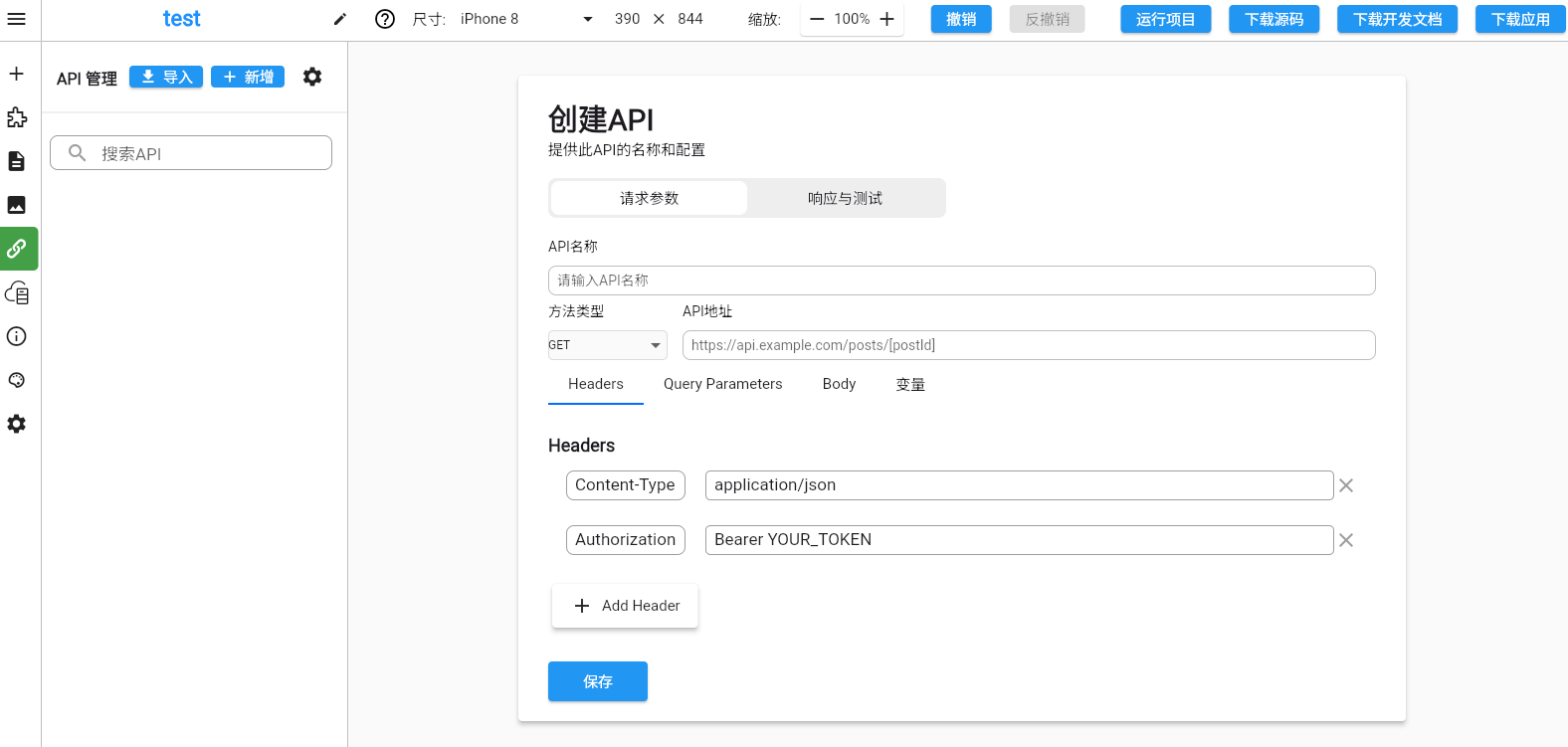The image size is (1568, 747).
Task: Open the GET method type dropdown
Action: tap(607, 345)
